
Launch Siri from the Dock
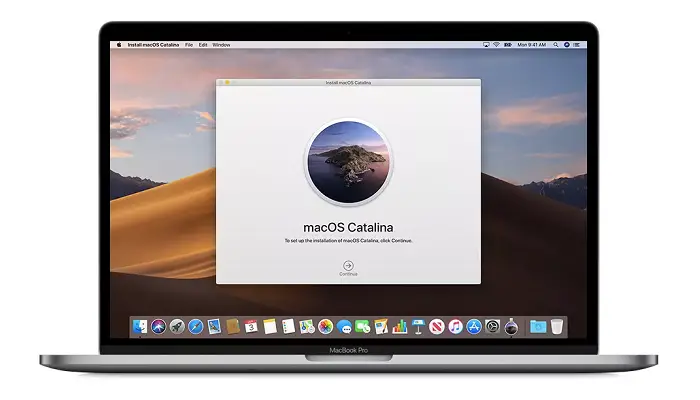(x=158, y=326)
